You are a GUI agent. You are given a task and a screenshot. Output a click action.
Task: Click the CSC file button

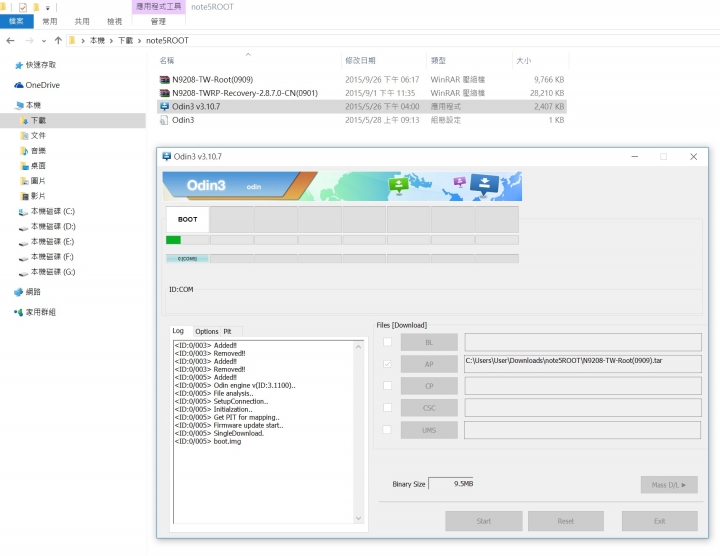tap(429, 408)
